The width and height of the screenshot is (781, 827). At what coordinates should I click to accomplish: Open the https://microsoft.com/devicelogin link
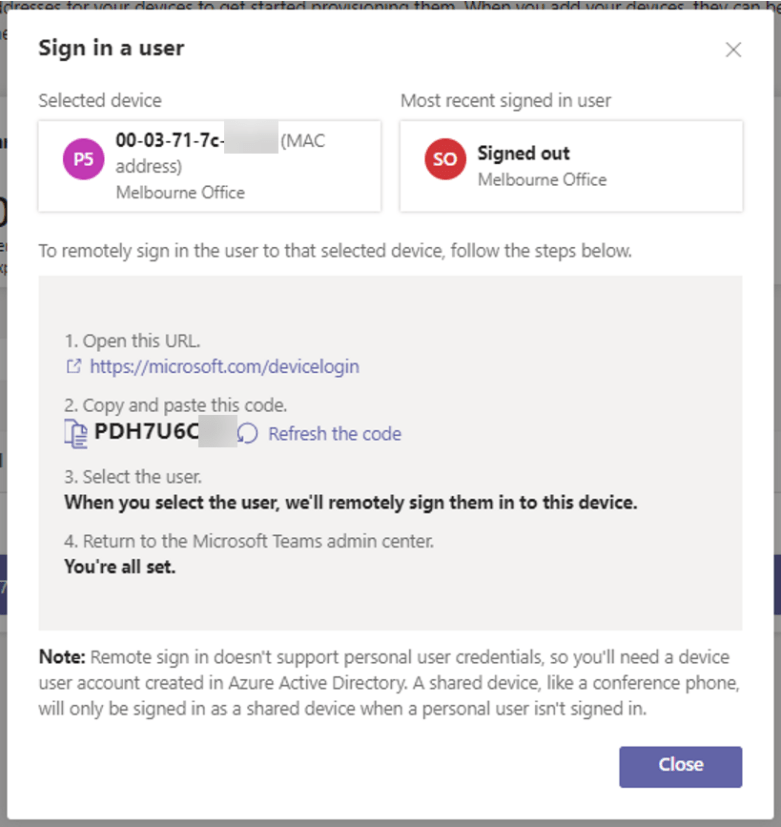[x=224, y=366]
